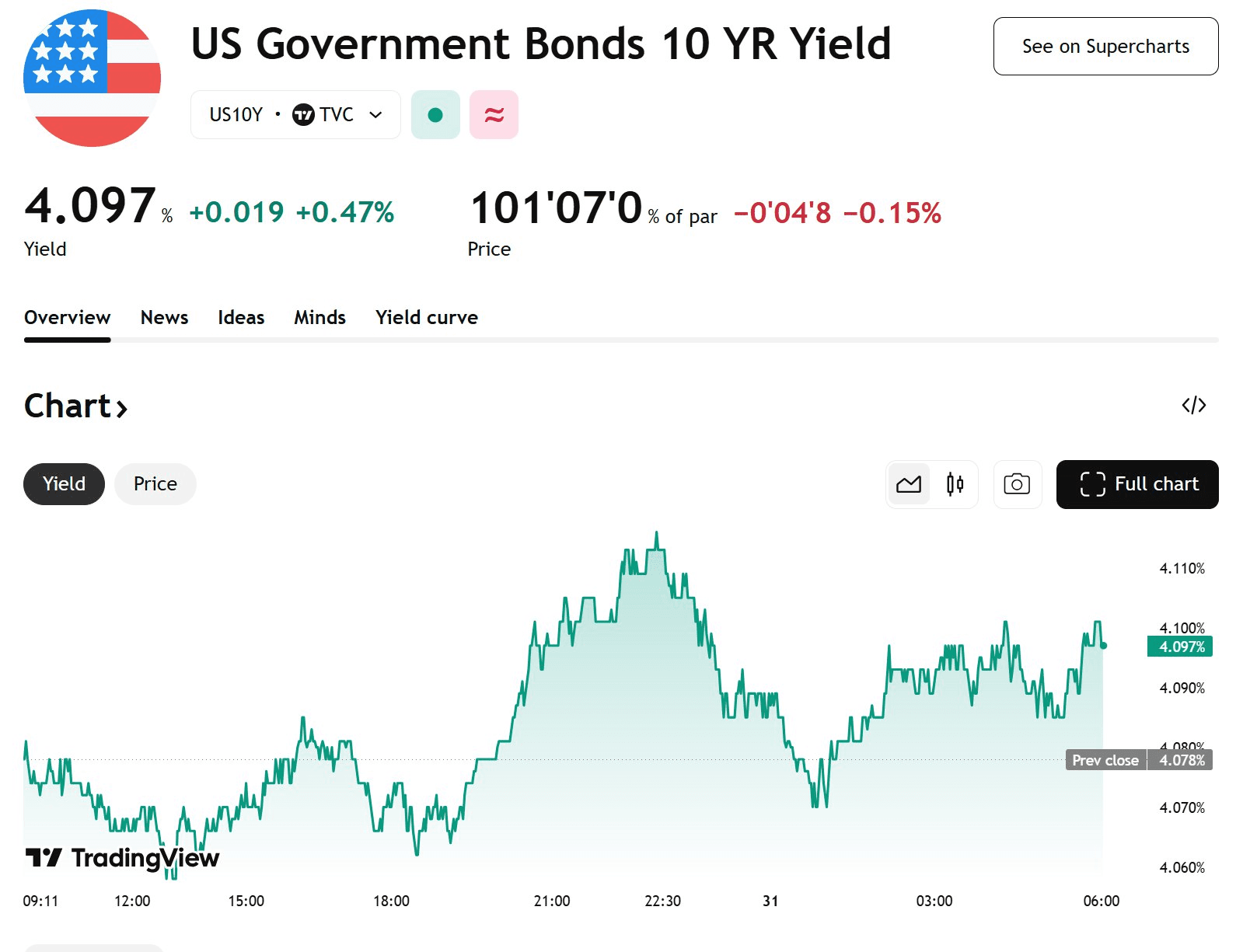Image resolution: width=1257 pixels, height=952 pixels.
Task: Click the pink approximate-data icon
Action: point(494,115)
